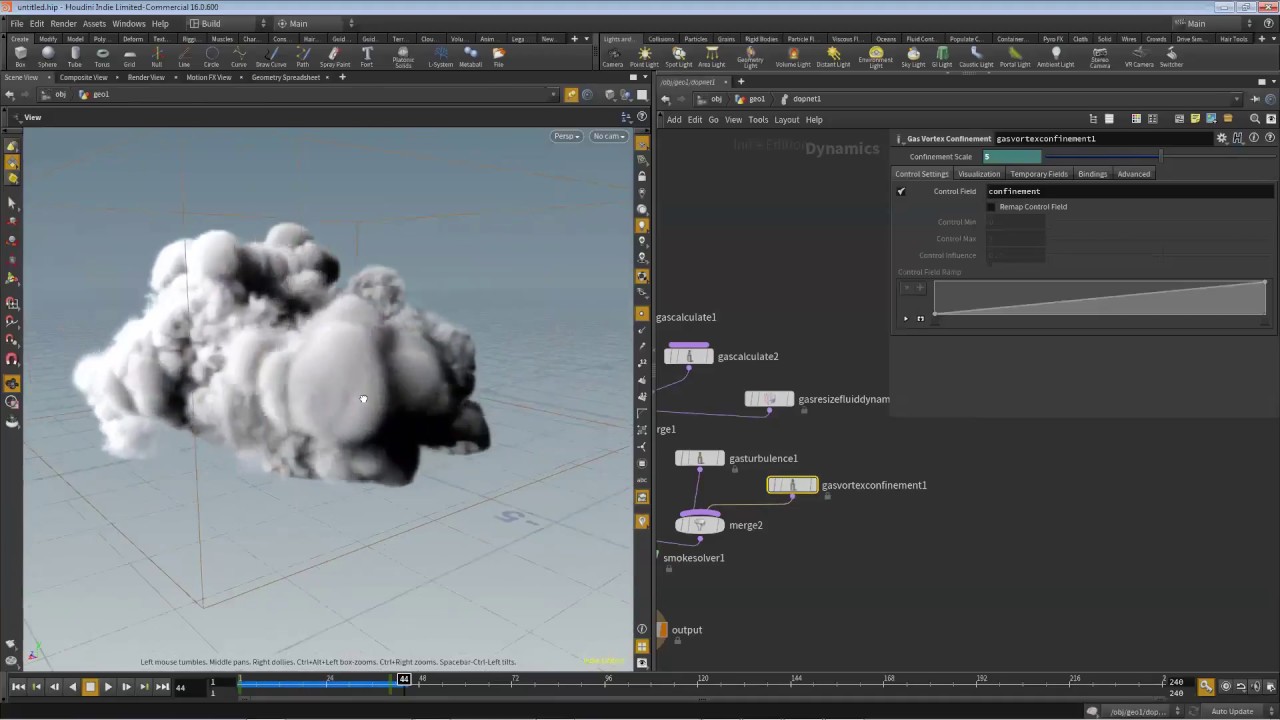Switch to the Render View tab

tap(146, 77)
